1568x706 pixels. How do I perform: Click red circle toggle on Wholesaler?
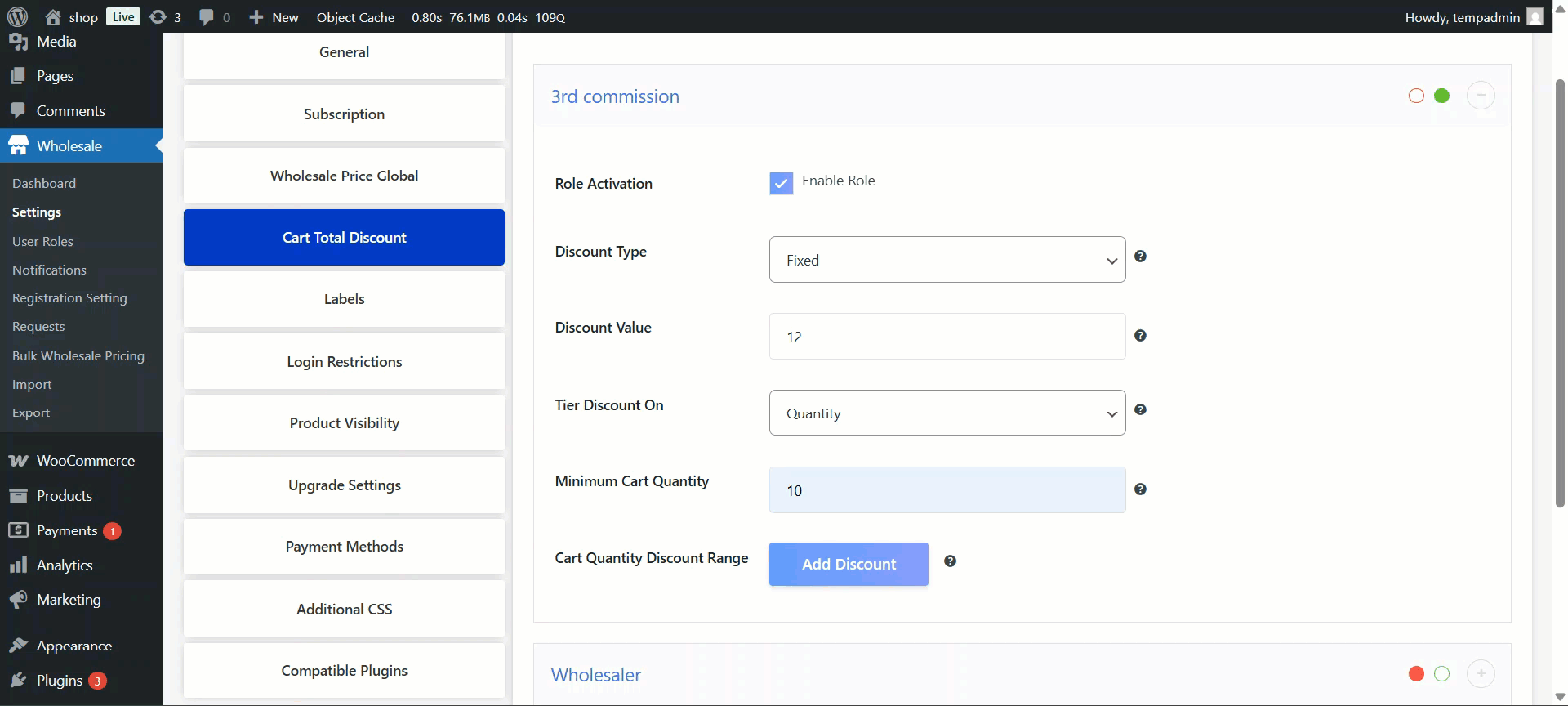tap(1417, 674)
